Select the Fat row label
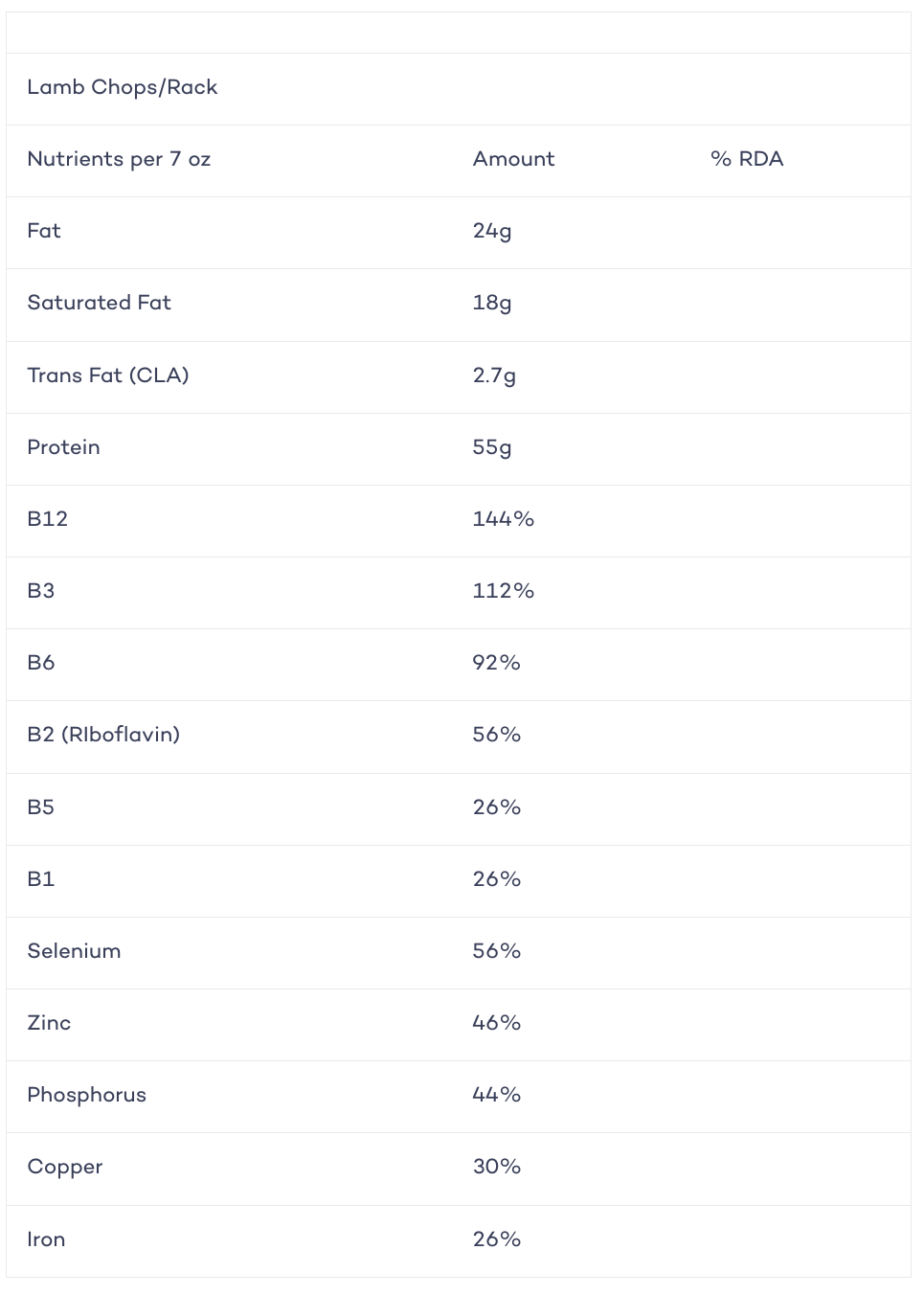Viewport: 924px width, 1295px height. click(x=44, y=231)
